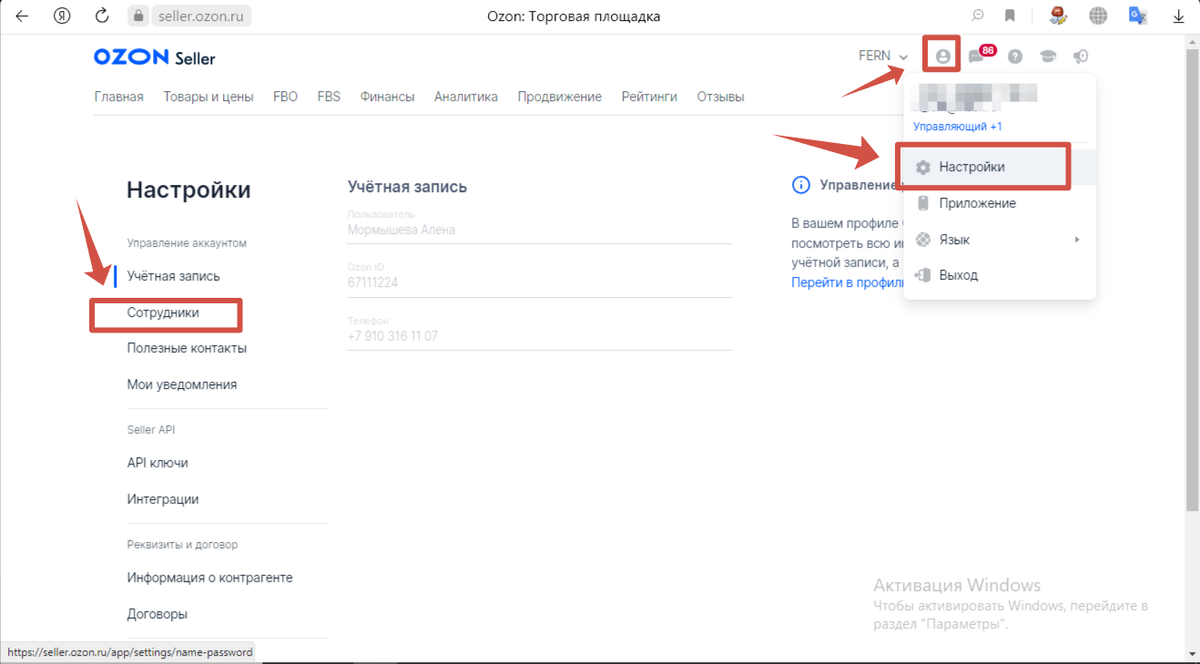This screenshot has height=664, width=1200.
Task: Open the translate extension icon
Action: click(x=1137, y=16)
